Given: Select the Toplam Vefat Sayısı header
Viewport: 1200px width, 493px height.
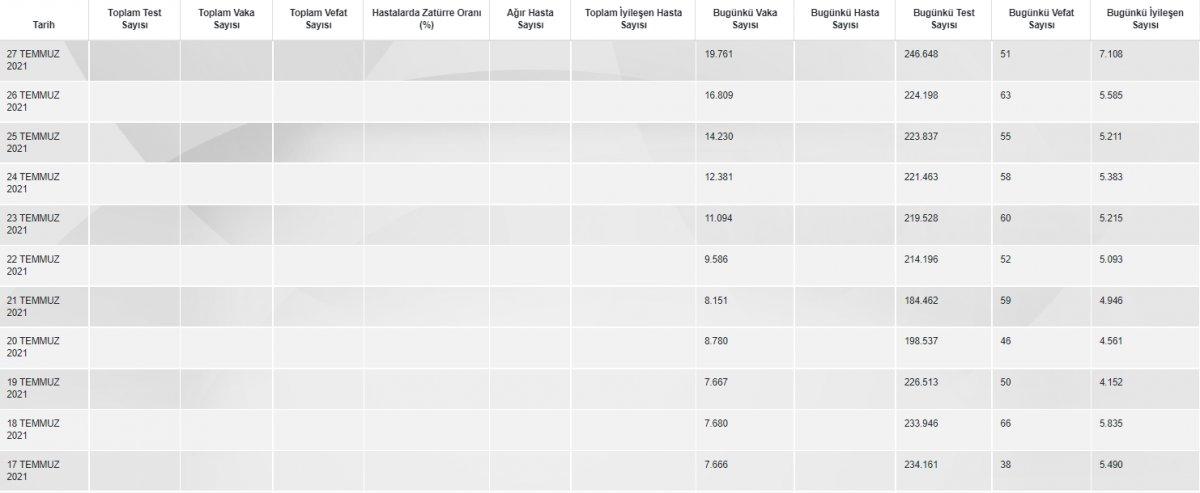Looking at the screenshot, I should coord(318,19).
